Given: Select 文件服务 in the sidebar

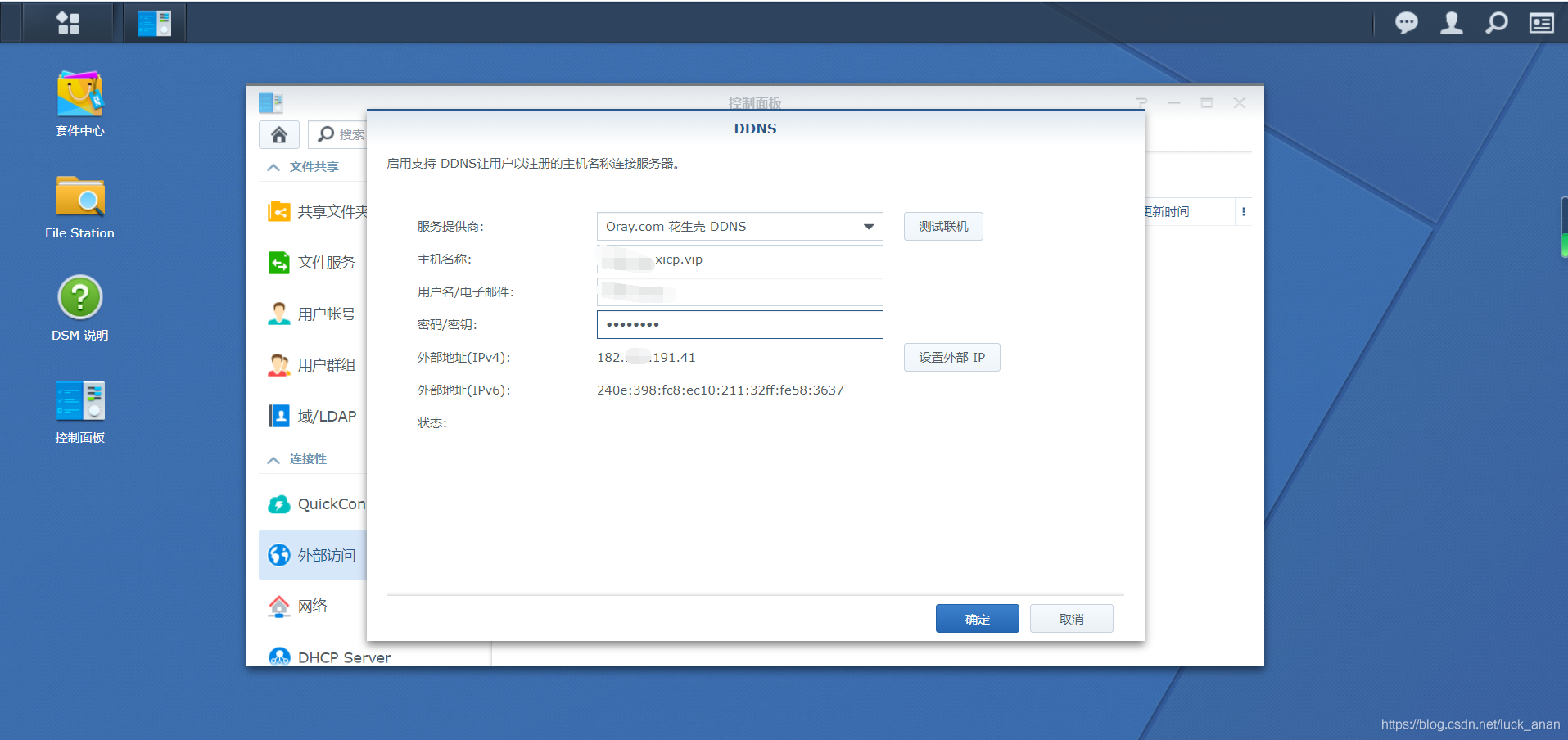Looking at the screenshot, I should coord(312,263).
